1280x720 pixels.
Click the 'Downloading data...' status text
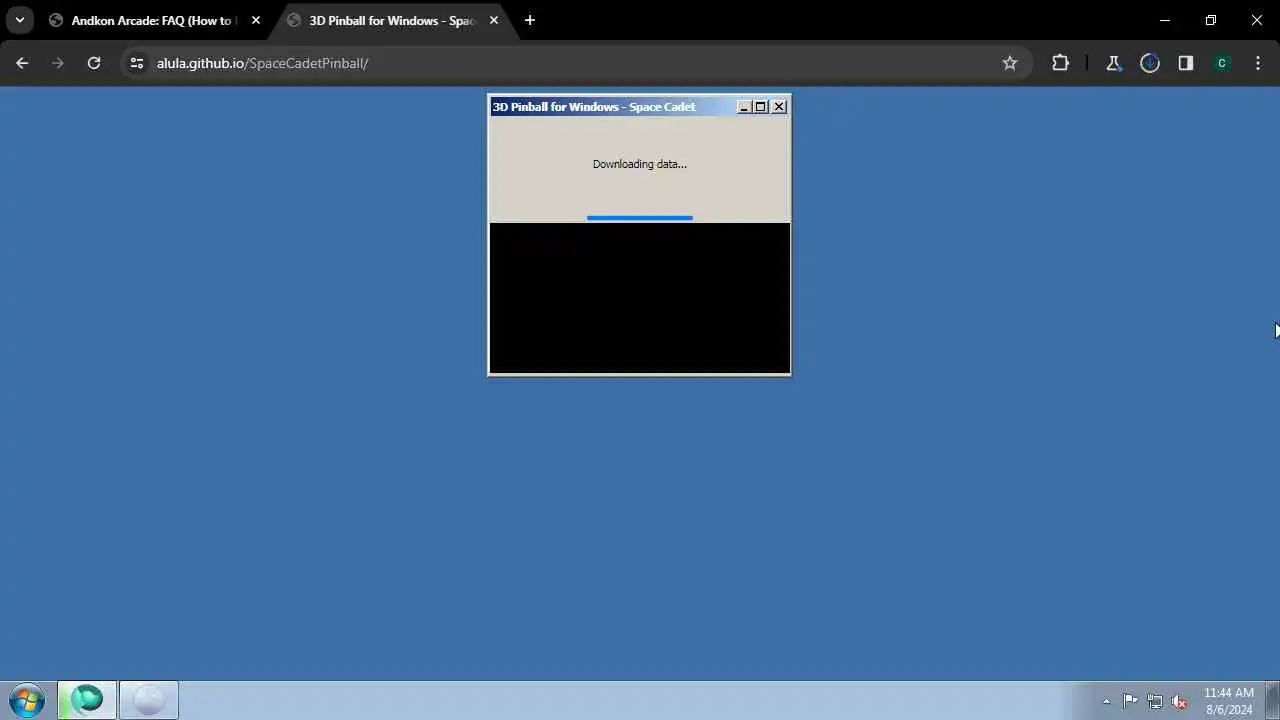coord(640,164)
